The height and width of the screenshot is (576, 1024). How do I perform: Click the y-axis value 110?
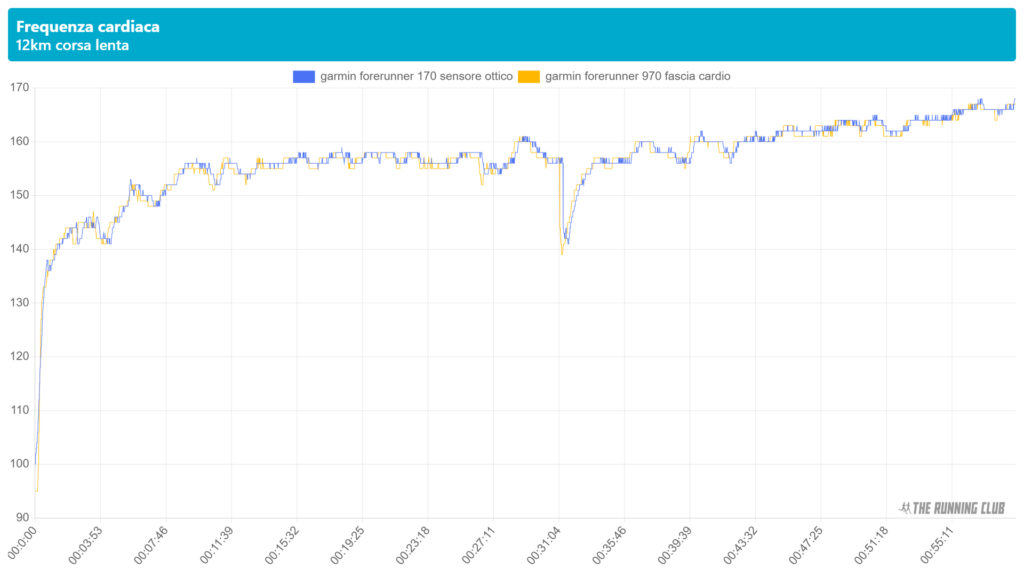pyautogui.click(x=20, y=410)
